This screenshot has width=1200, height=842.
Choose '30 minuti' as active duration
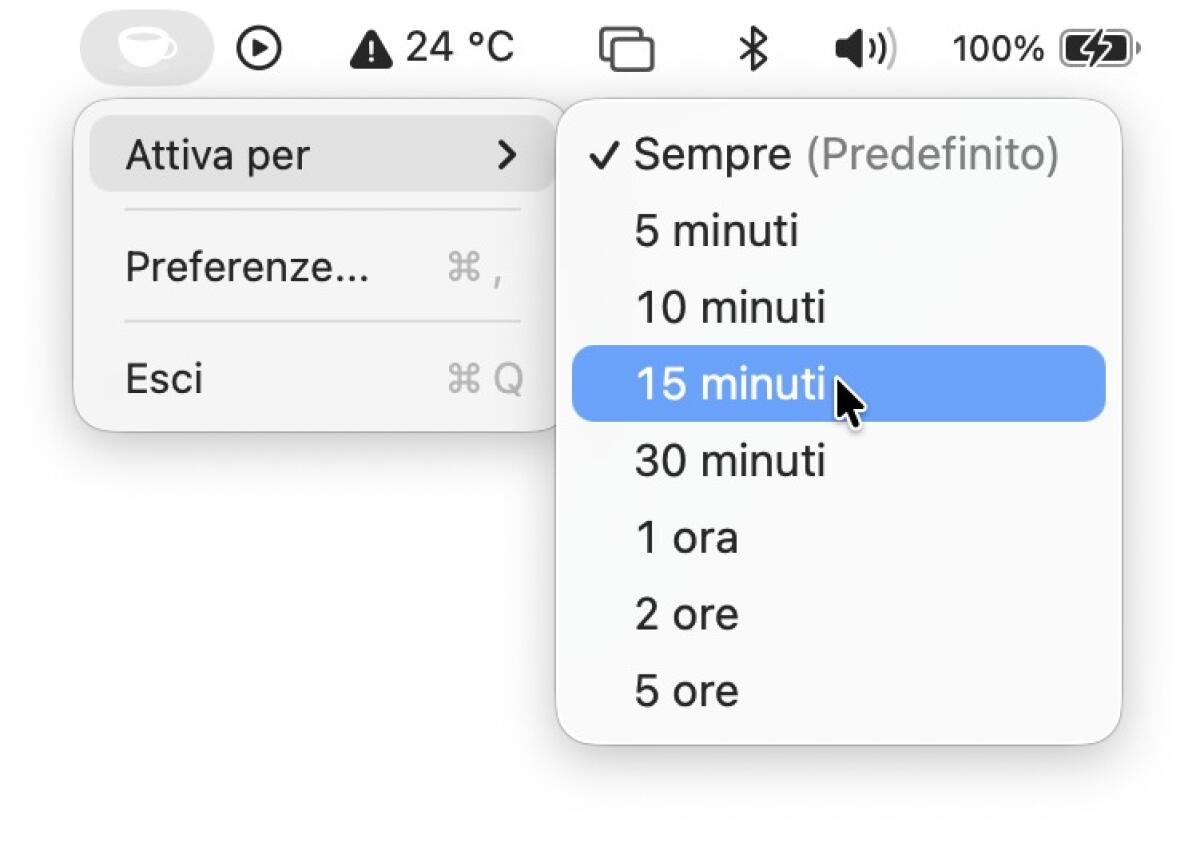729,461
